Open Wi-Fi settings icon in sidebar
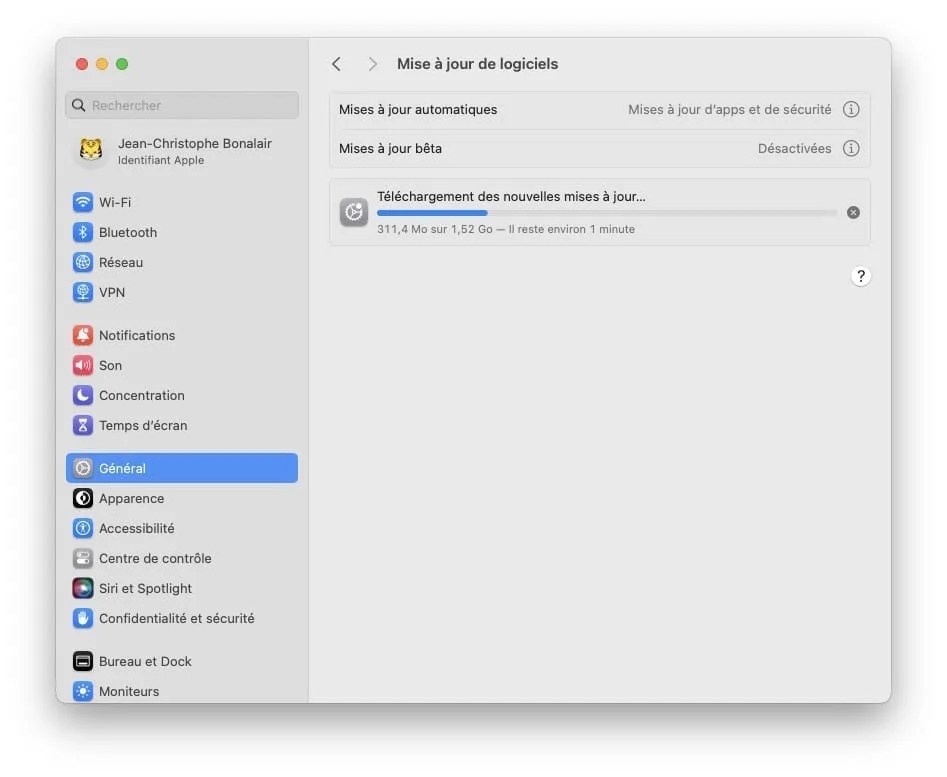Viewport: 947px width, 777px height. (83, 202)
